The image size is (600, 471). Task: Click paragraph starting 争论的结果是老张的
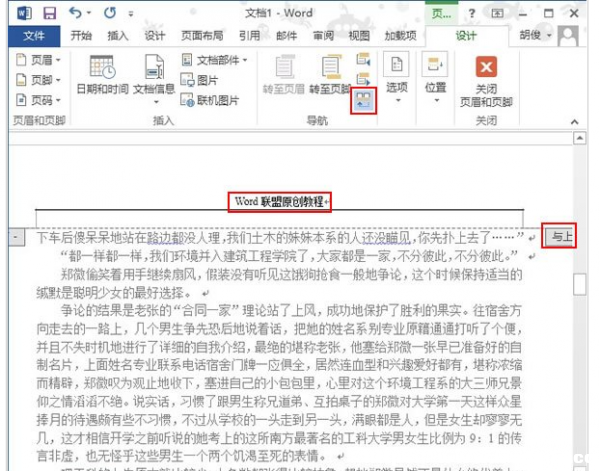(279, 383)
